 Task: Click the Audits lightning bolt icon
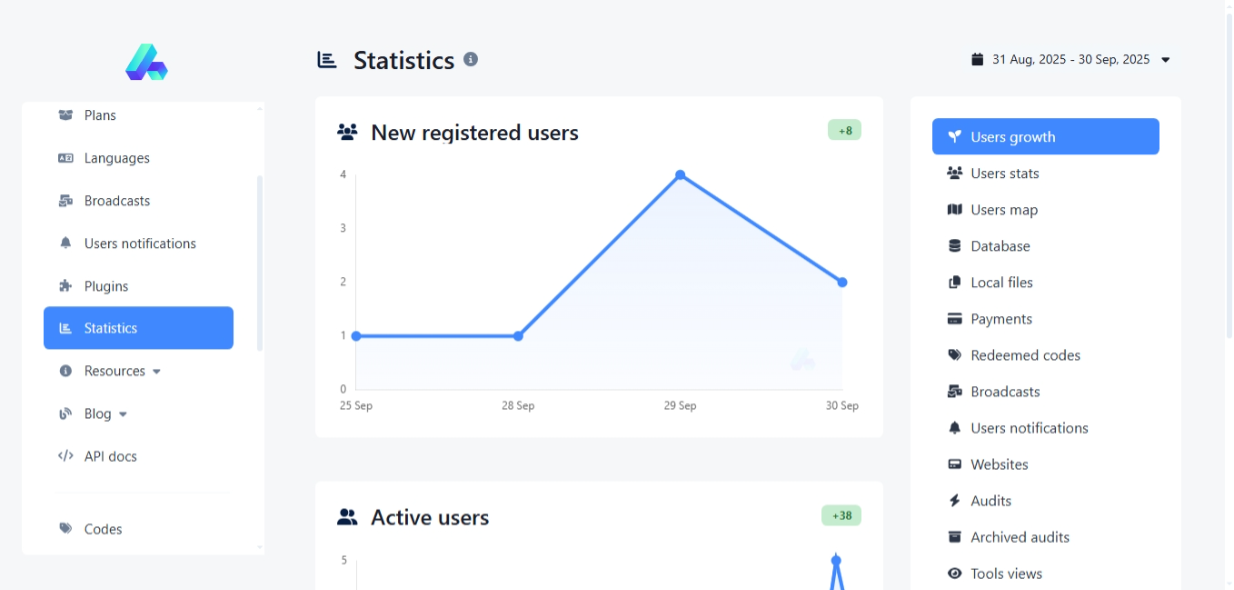point(954,501)
